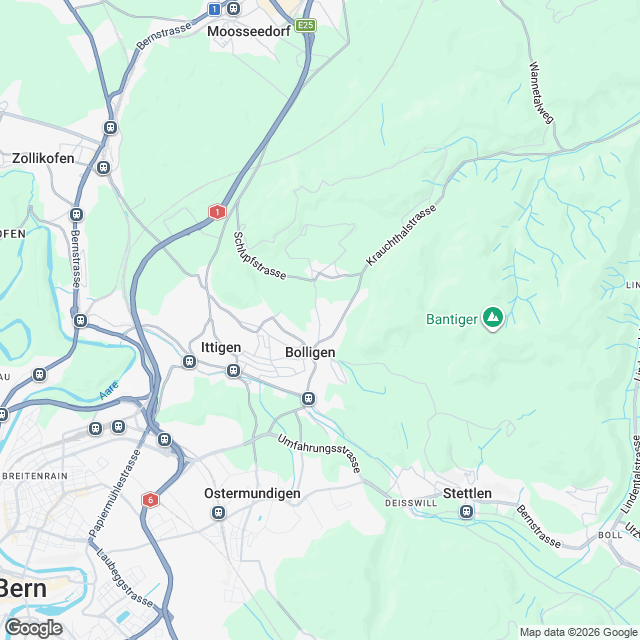
Task: Click the red route 6 highway shield
Action: point(150,500)
